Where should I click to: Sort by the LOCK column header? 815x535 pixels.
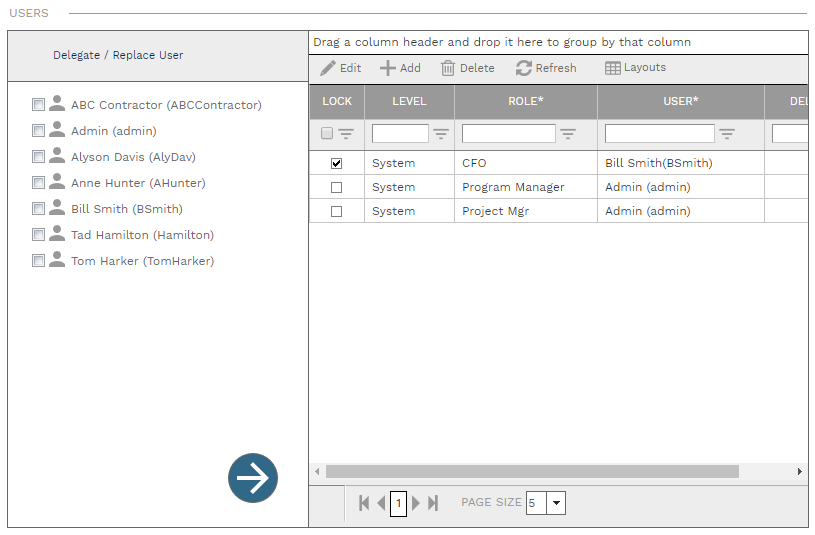coord(337,101)
